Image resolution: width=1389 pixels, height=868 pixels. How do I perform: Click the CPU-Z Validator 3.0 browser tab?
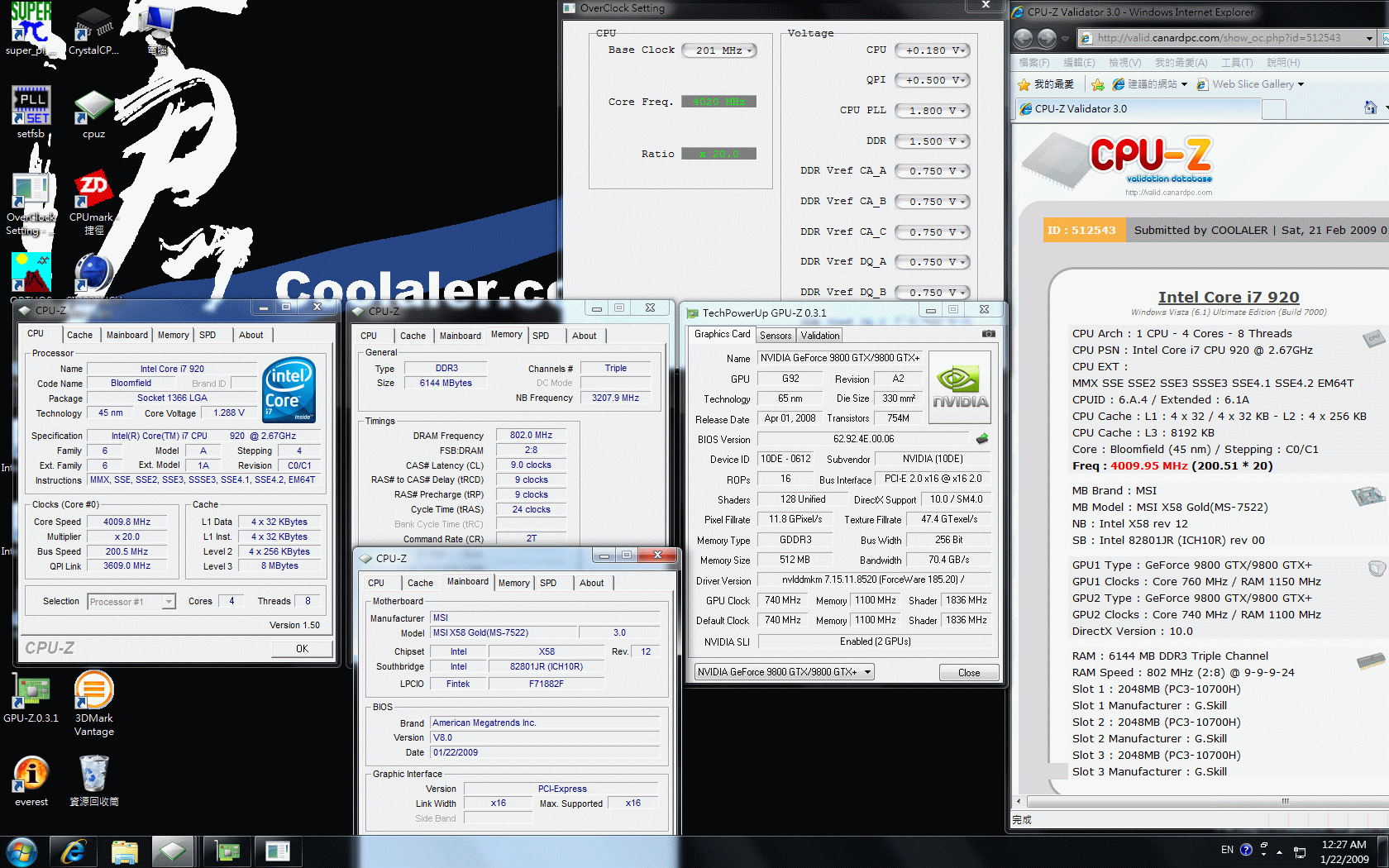(x=1138, y=108)
